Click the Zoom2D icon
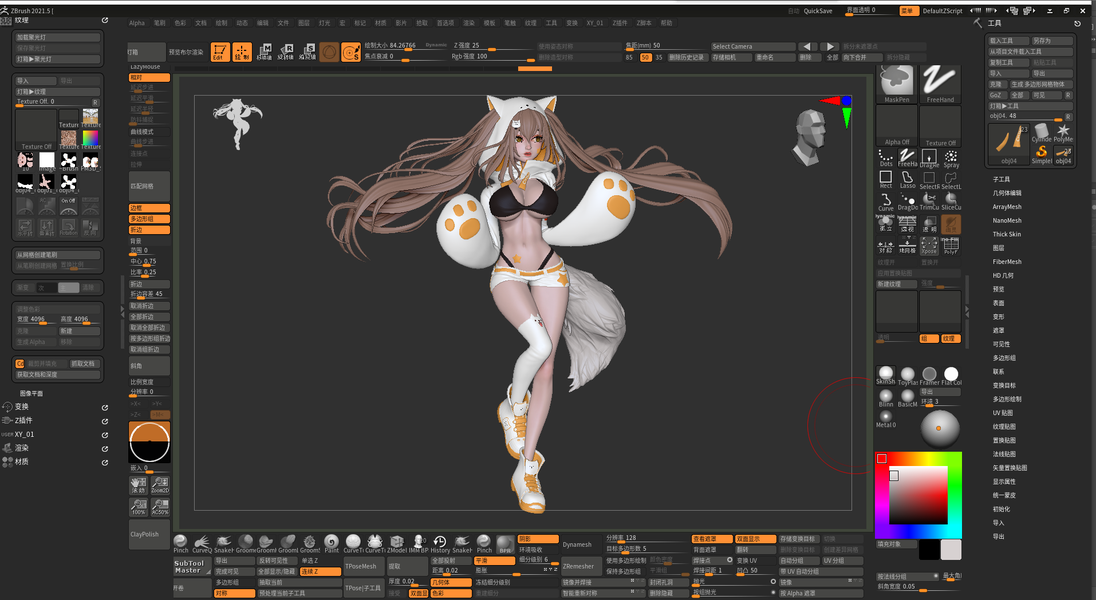 [160, 485]
